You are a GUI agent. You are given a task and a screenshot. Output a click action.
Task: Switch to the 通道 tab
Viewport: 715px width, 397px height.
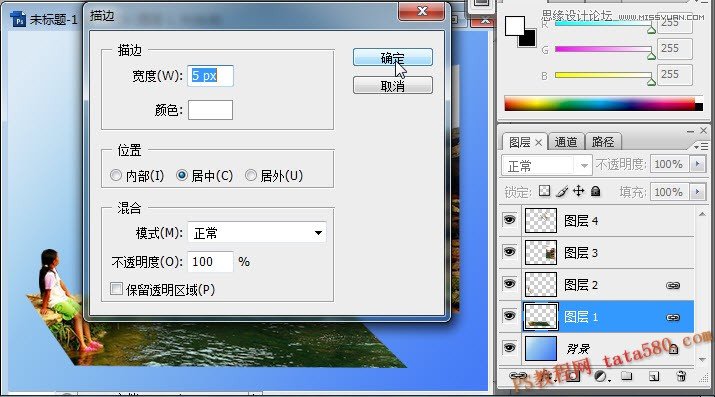click(566, 142)
